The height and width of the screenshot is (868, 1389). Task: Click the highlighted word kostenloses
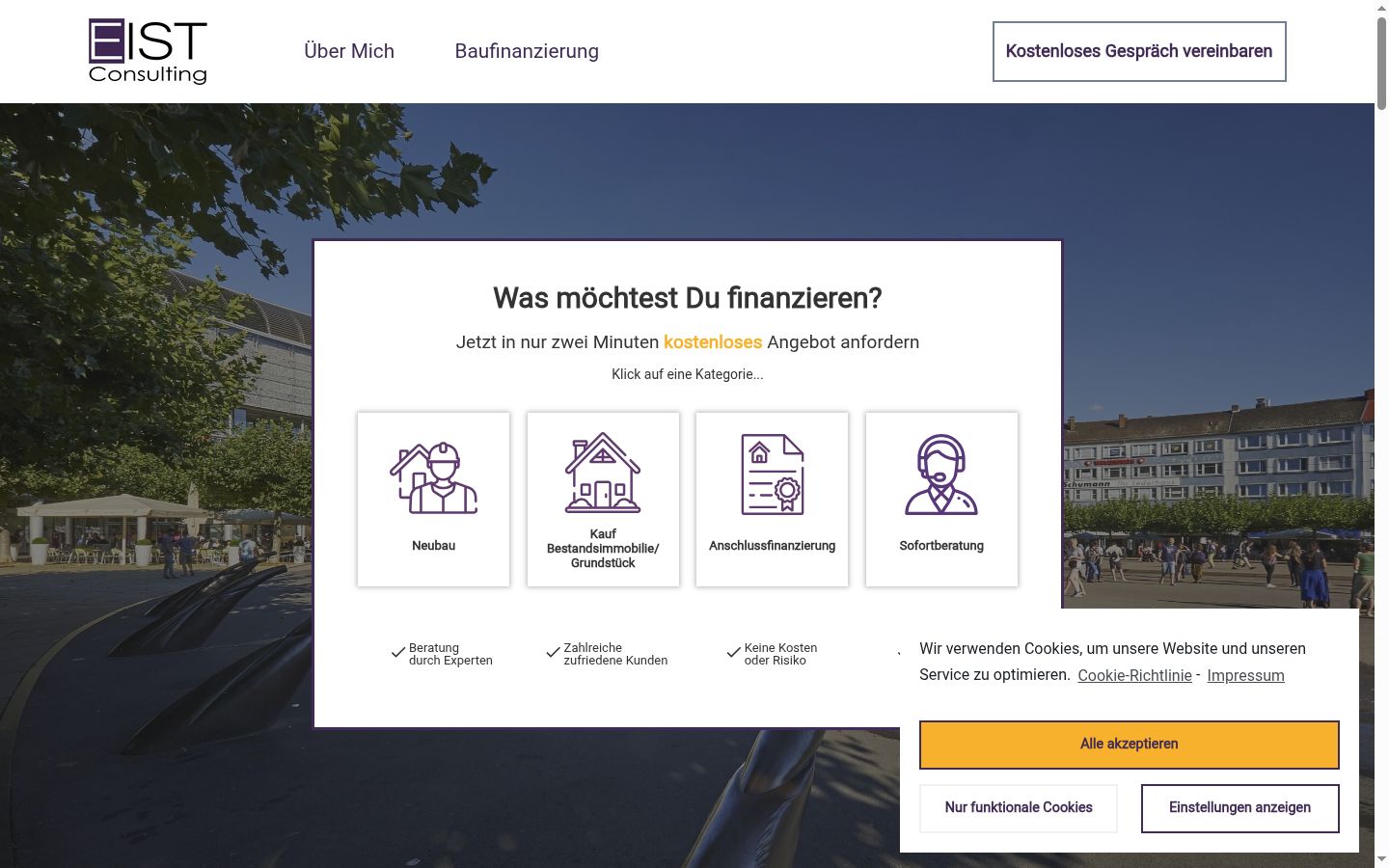pos(713,342)
